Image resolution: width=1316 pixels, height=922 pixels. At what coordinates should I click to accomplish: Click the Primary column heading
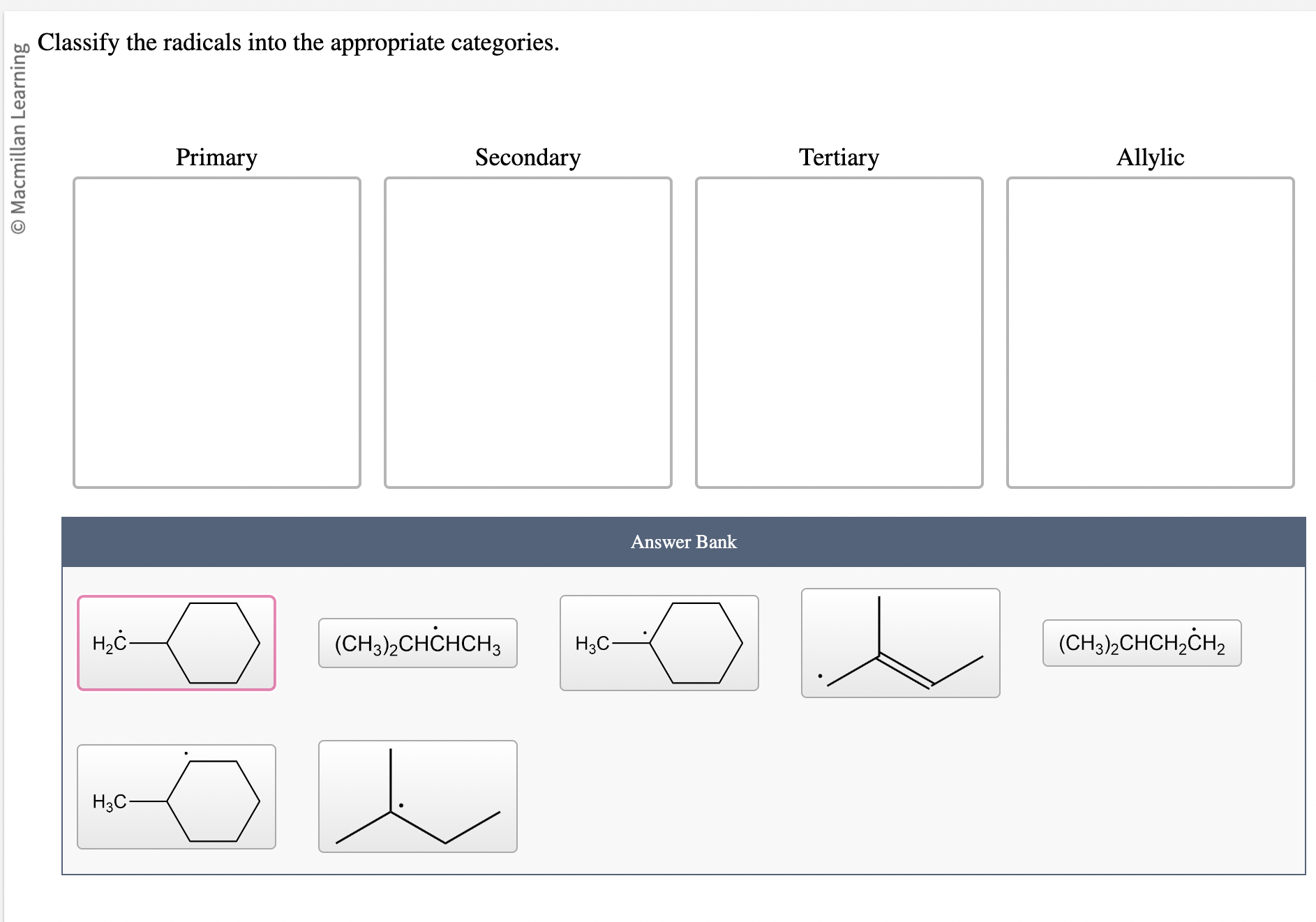(x=216, y=158)
